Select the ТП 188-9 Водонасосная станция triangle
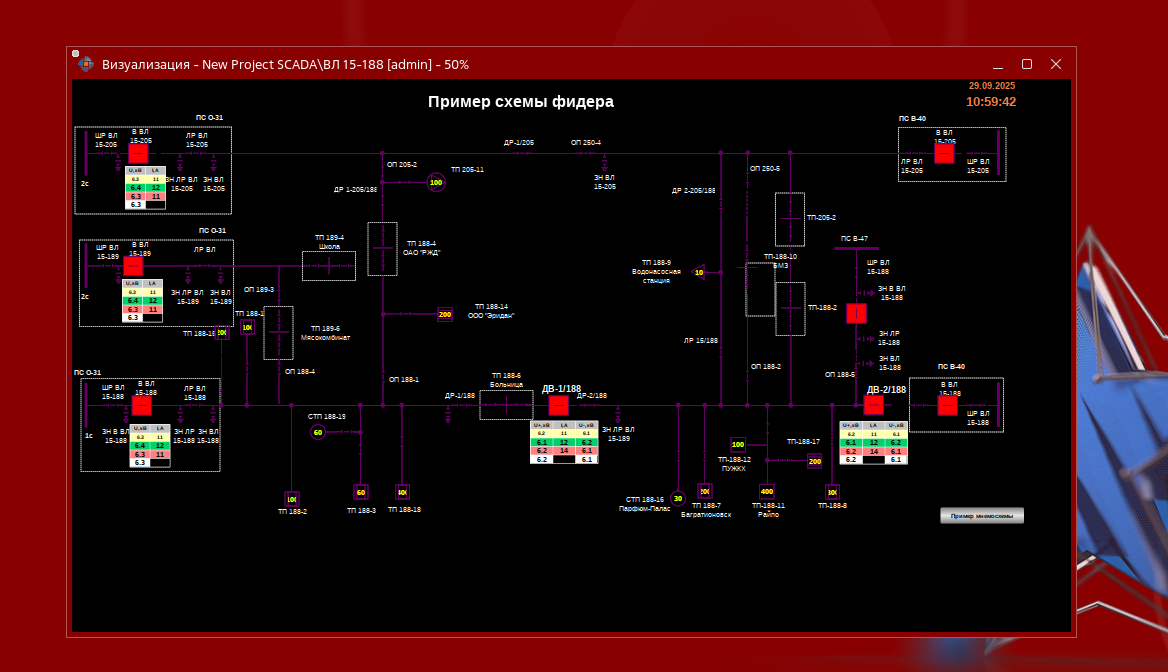 click(699, 272)
